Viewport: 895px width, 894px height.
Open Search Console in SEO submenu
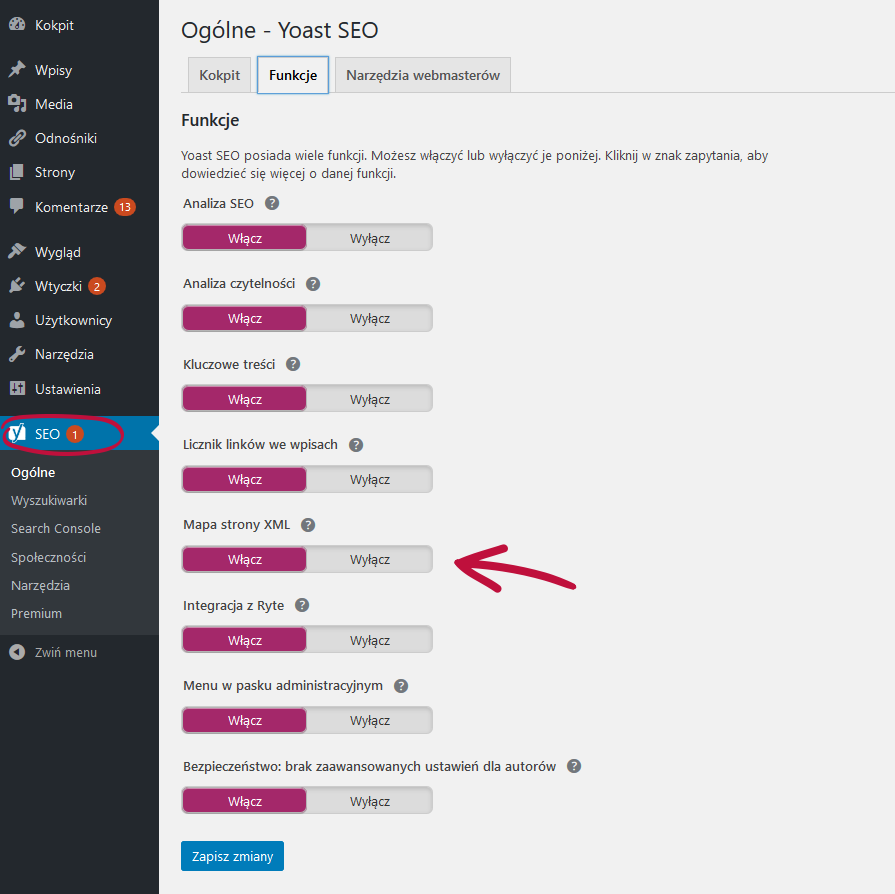56,528
